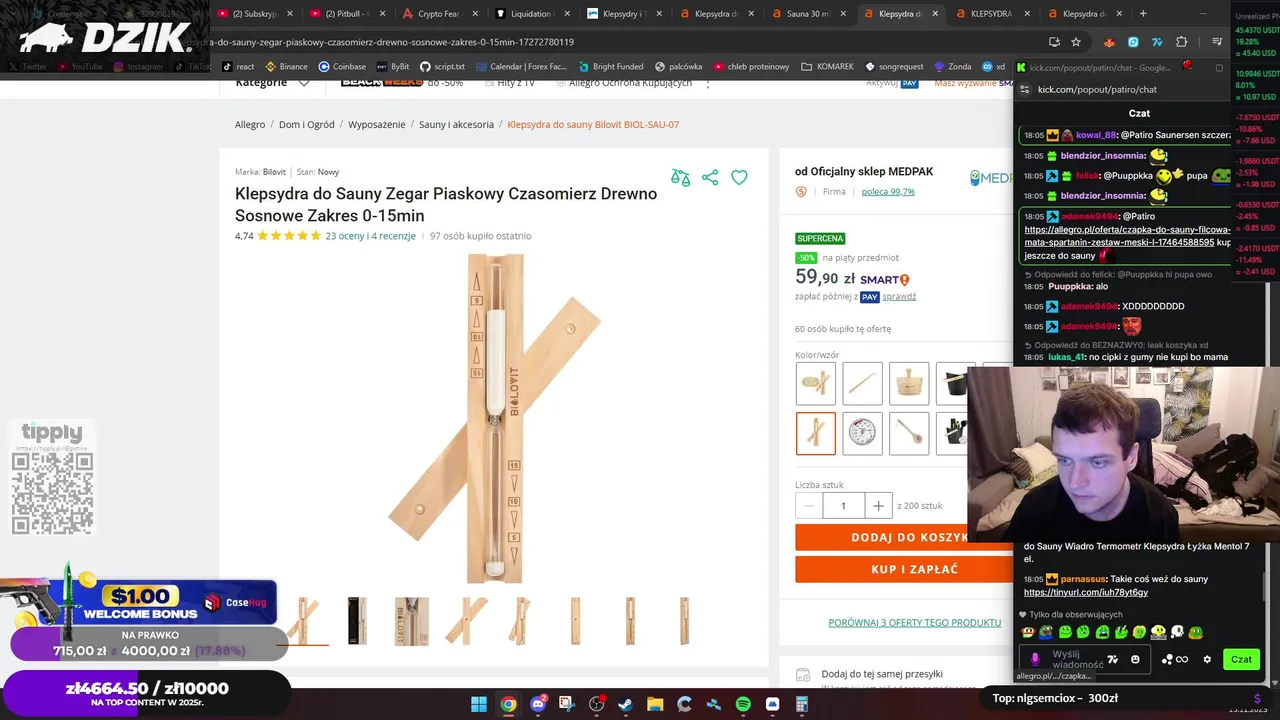
Task: Open emoji picker in chat input
Action: (1135, 659)
